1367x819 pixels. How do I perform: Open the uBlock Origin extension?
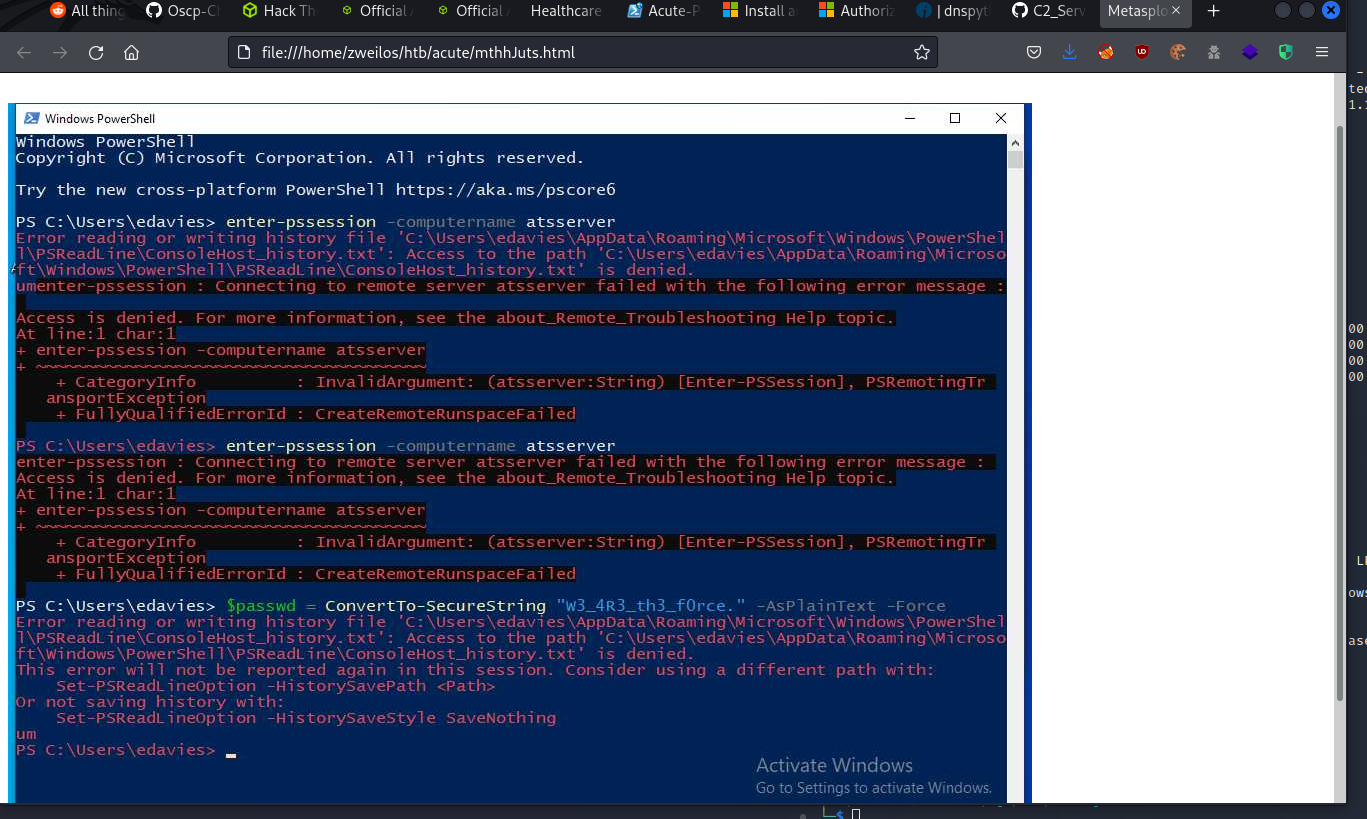(1142, 52)
